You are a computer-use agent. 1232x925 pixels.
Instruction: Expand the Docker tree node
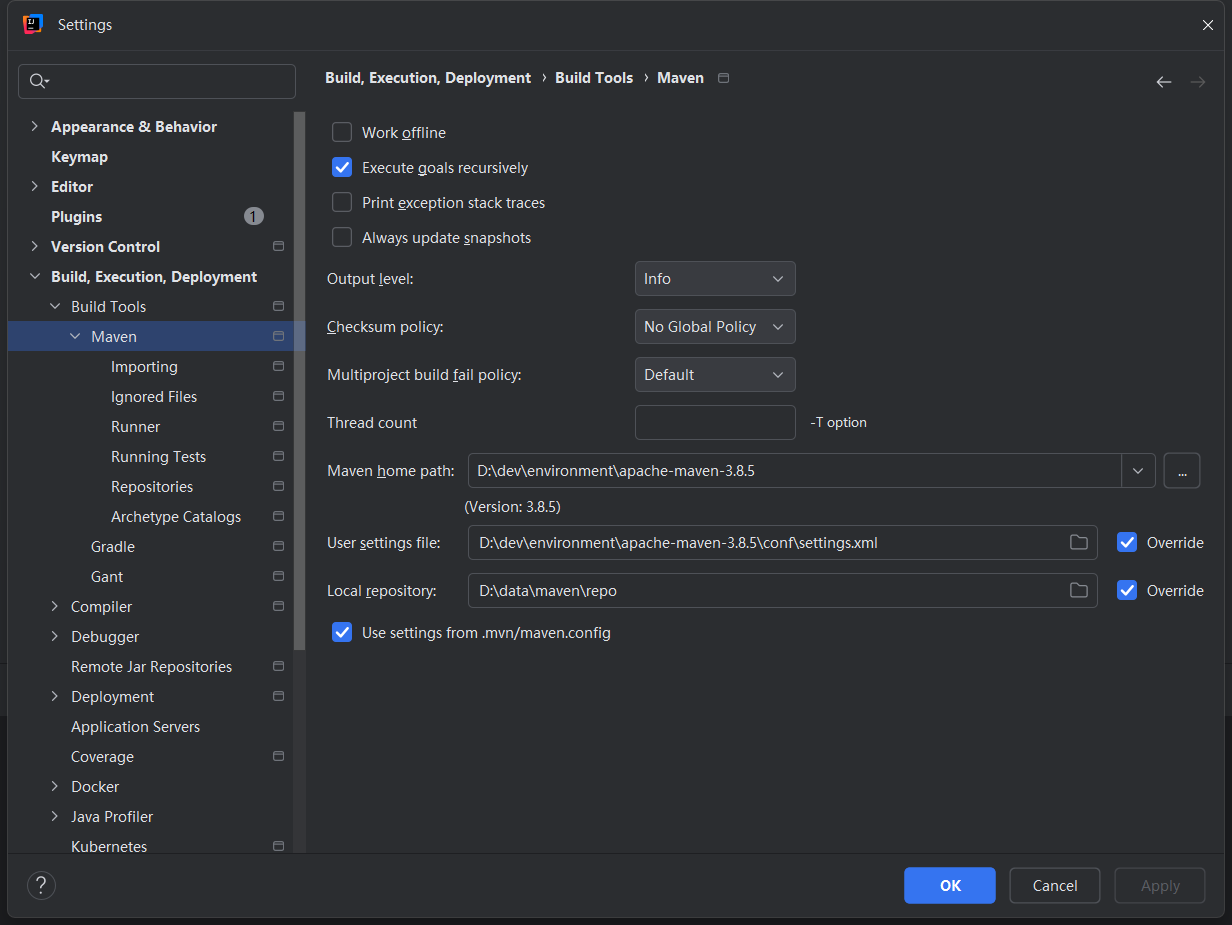point(55,786)
